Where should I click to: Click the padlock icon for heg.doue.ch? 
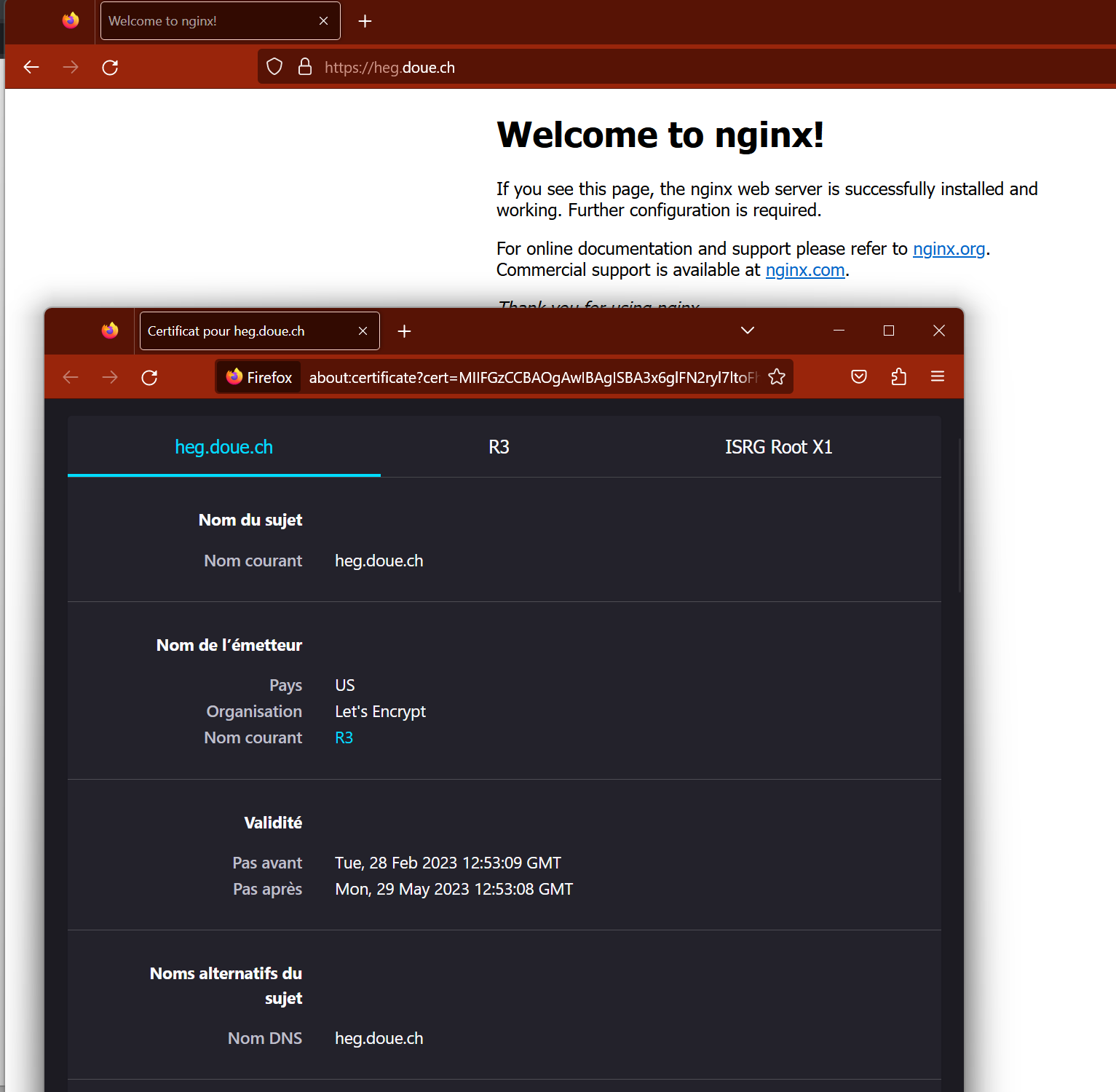click(x=305, y=67)
